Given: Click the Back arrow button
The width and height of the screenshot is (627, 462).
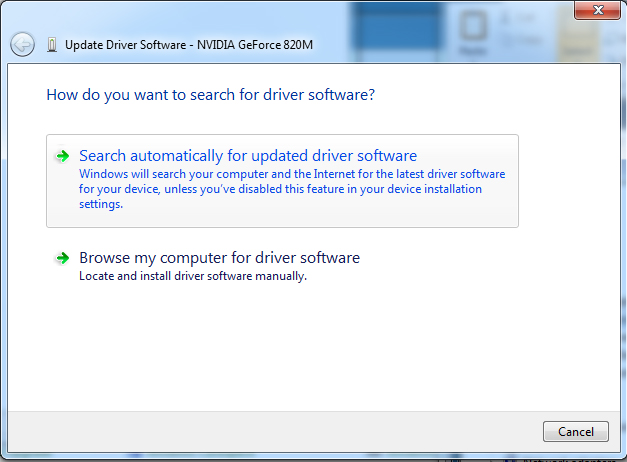Looking at the screenshot, I should tap(22, 44).
